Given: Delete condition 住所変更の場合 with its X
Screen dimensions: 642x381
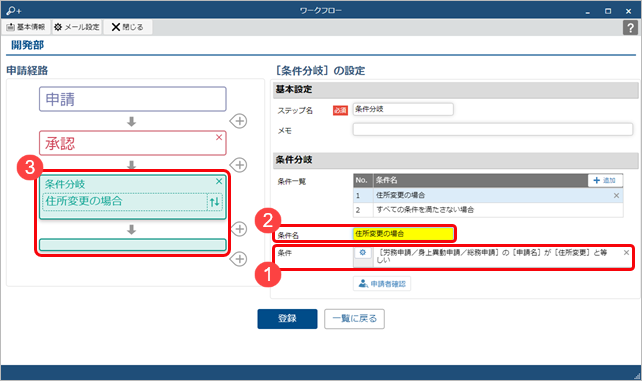Looking at the screenshot, I should [616, 196].
